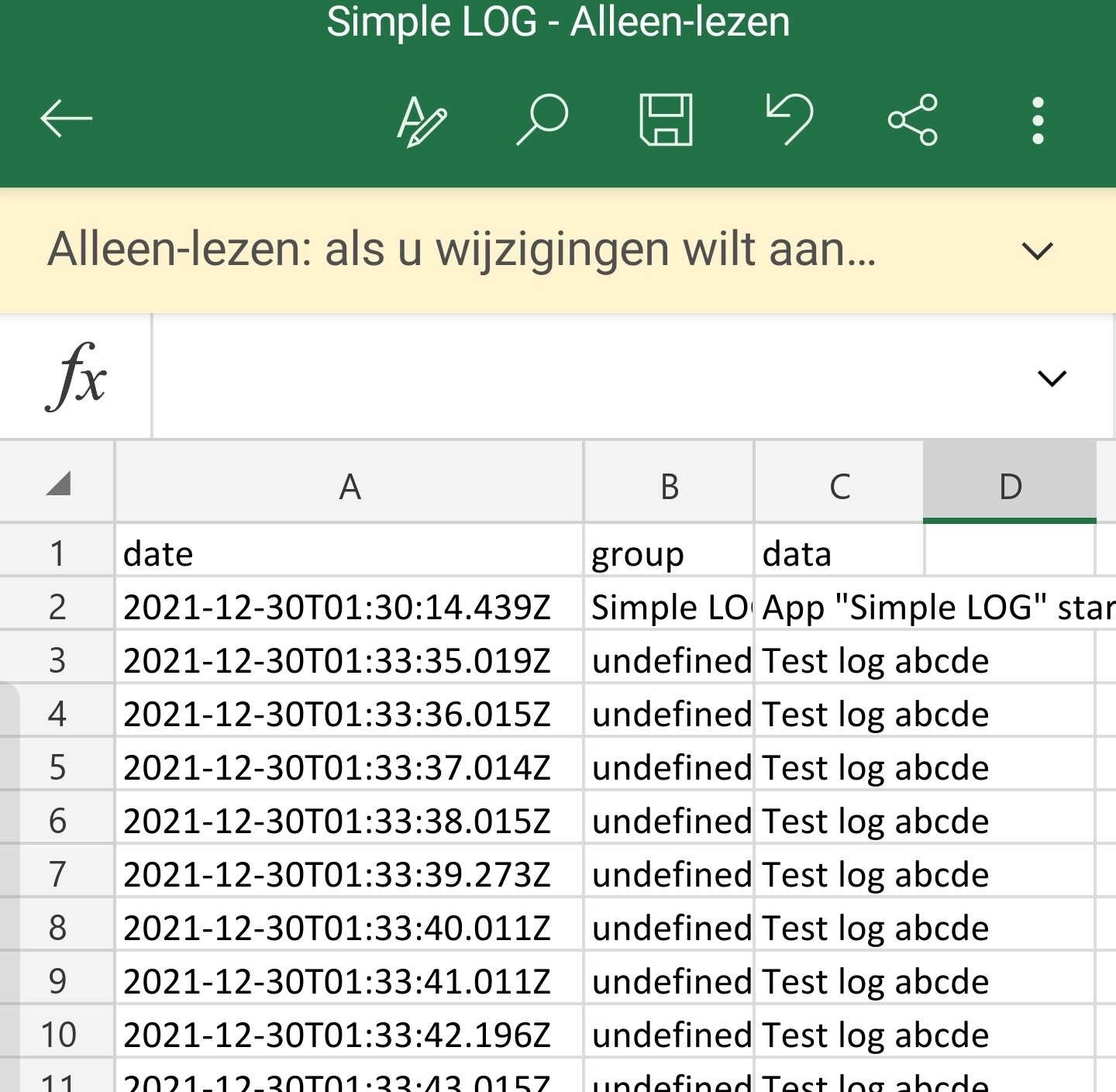Viewport: 1116px width, 1092px height.
Task: Open the search magnifier icon
Action: (542, 119)
